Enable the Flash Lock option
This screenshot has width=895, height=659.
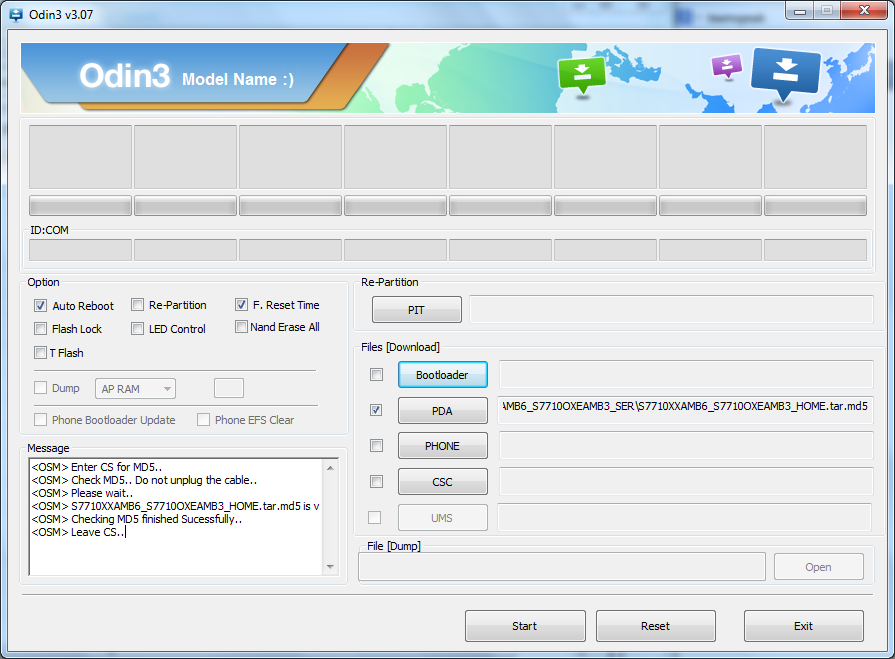tap(40, 329)
